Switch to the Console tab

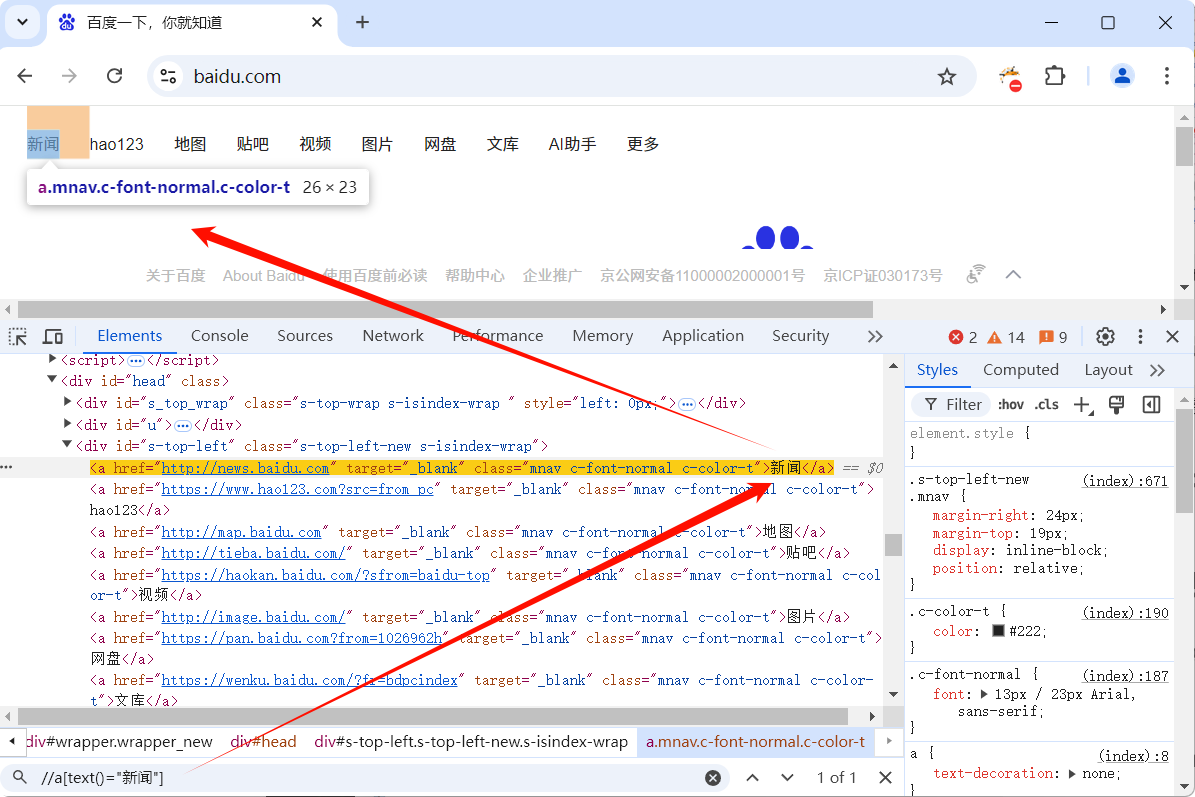pos(219,336)
